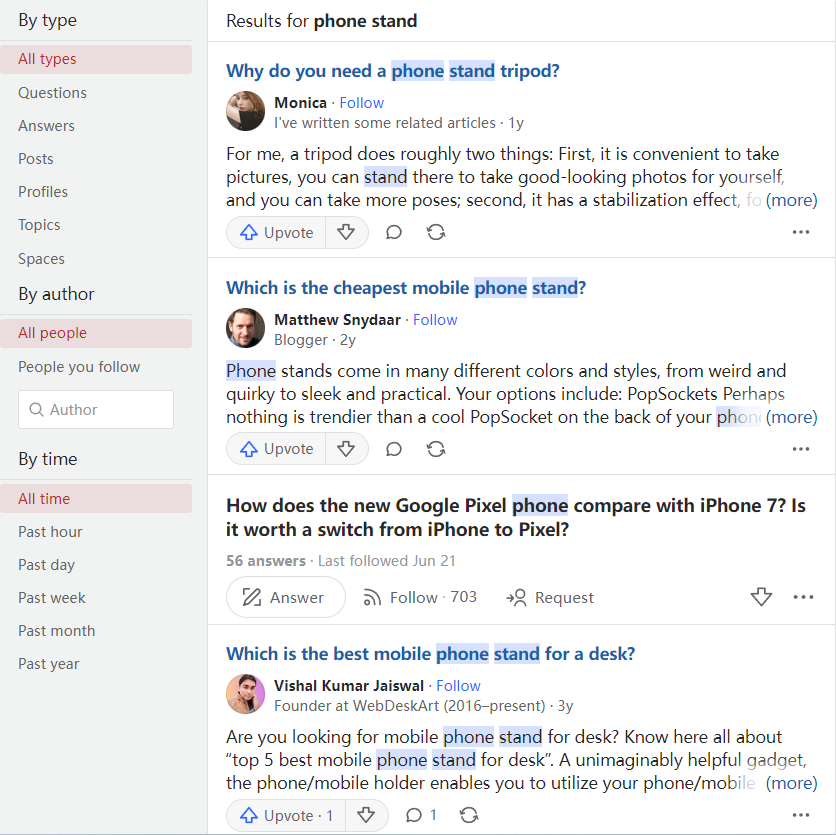Image resolution: width=836 pixels, height=835 pixels.
Task: Downvote the Google Pixel question
Action: [x=761, y=597]
